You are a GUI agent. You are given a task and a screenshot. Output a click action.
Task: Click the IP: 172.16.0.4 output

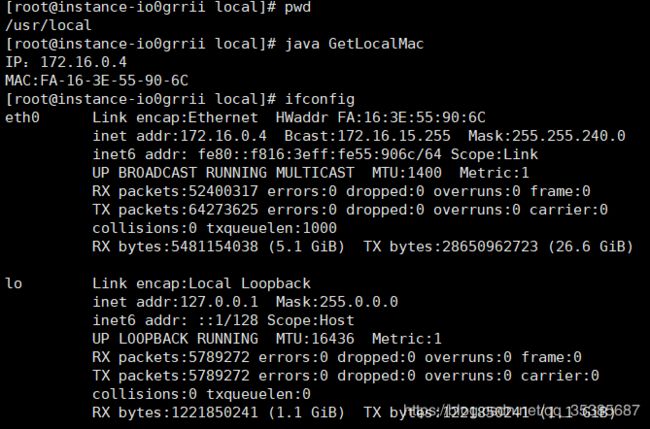point(66,62)
